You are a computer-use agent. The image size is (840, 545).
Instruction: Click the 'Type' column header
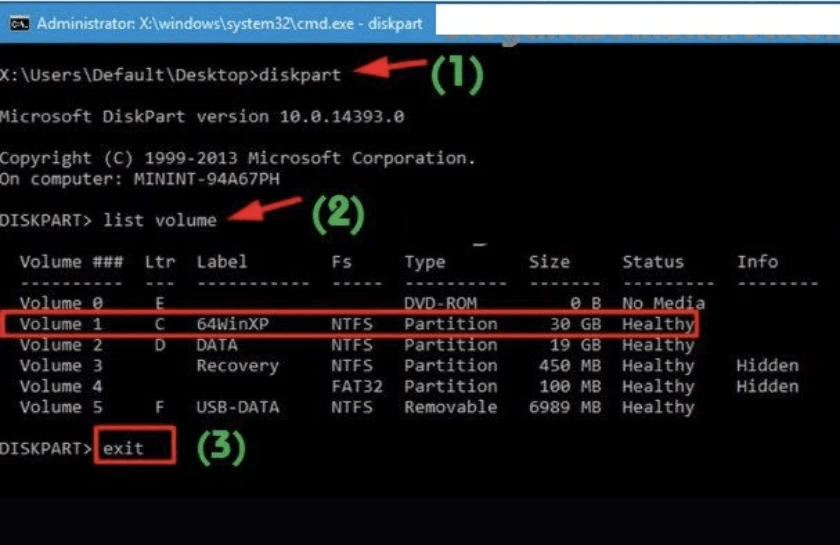click(425, 262)
